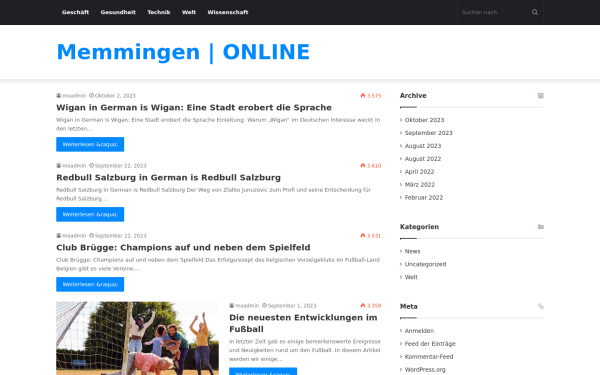This screenshot has height=375, width=600.
Task: Click the clock icon next to September 1, 2023
Action: point(264,306)
